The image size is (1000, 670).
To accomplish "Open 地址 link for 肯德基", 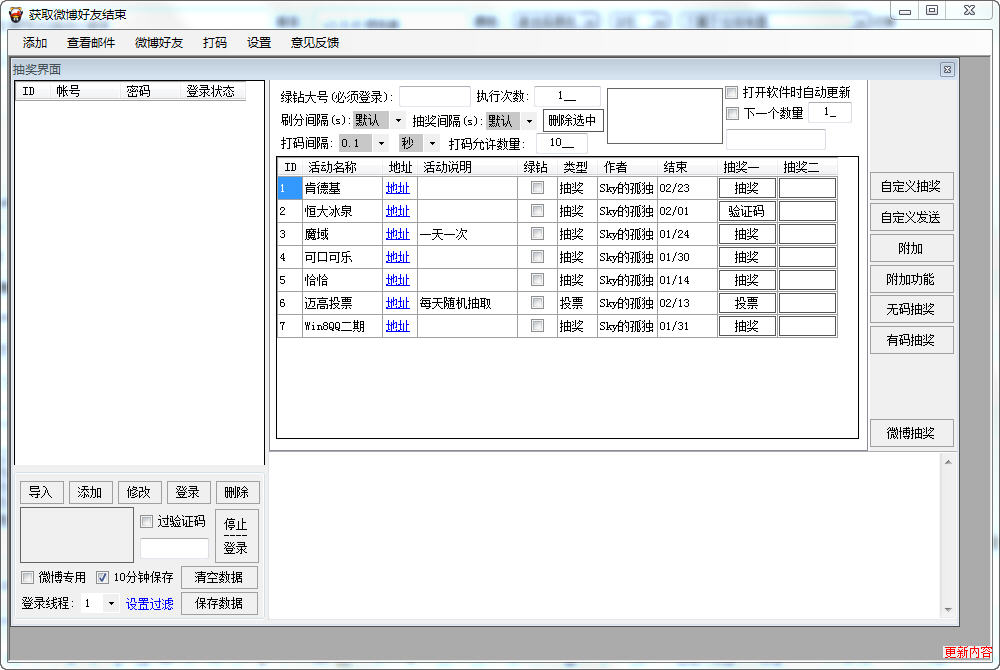I will tap(397, 188).
